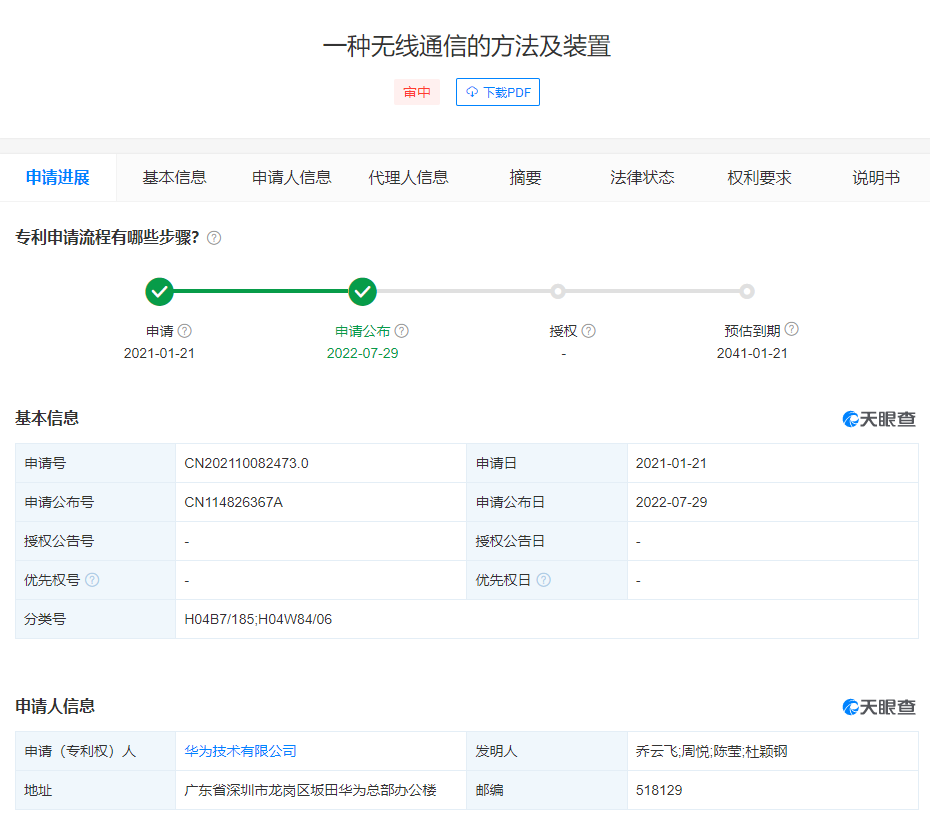
Task: Go to the 摘要 tab
Action: click(525, 178)
